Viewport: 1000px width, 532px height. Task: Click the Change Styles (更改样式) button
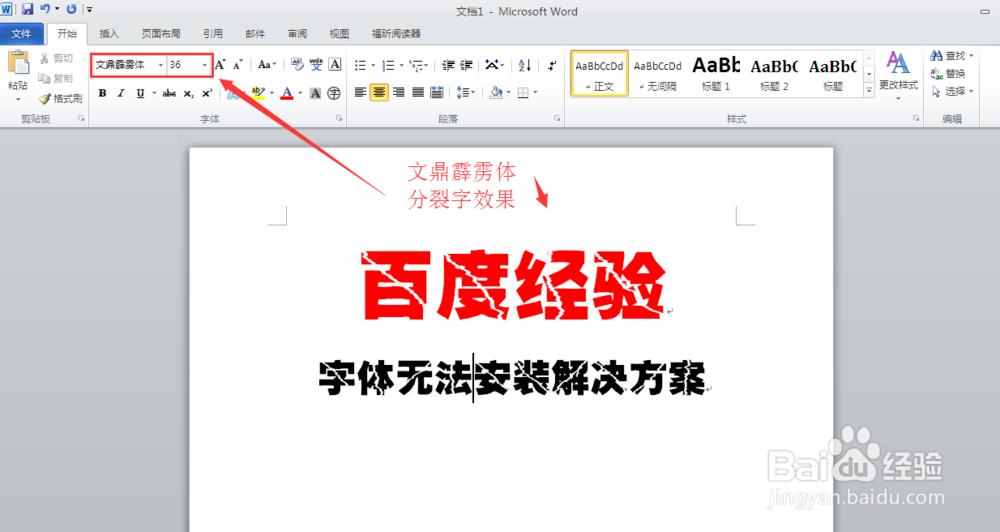click(898, 74)
